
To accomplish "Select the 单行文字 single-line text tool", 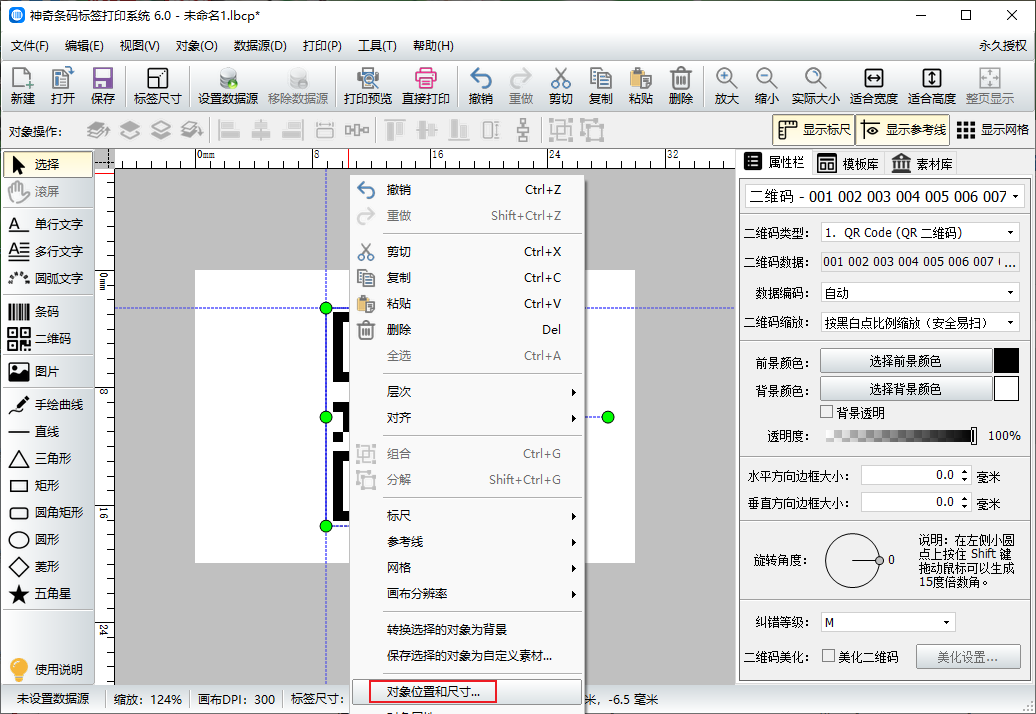I will (x=46, y=225).
